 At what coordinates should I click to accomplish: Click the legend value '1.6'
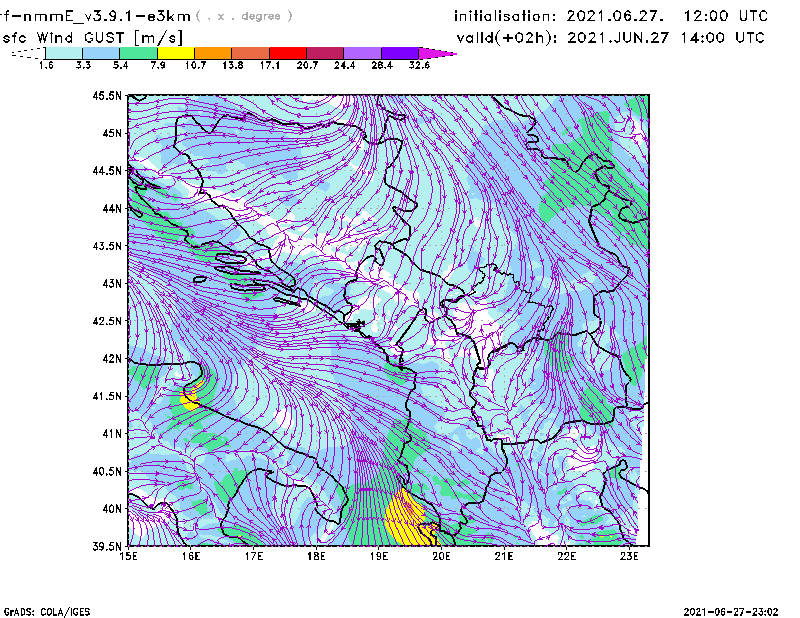(46, 65)
